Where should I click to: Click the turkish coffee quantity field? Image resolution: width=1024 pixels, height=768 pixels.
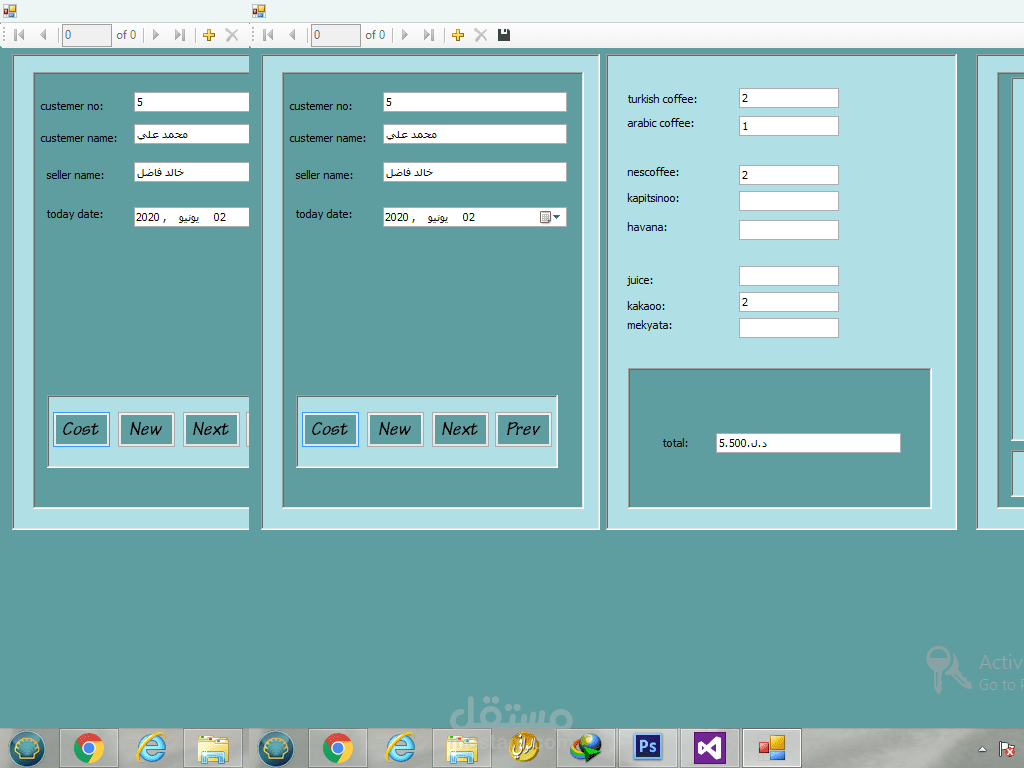click(x=788, y=98)
